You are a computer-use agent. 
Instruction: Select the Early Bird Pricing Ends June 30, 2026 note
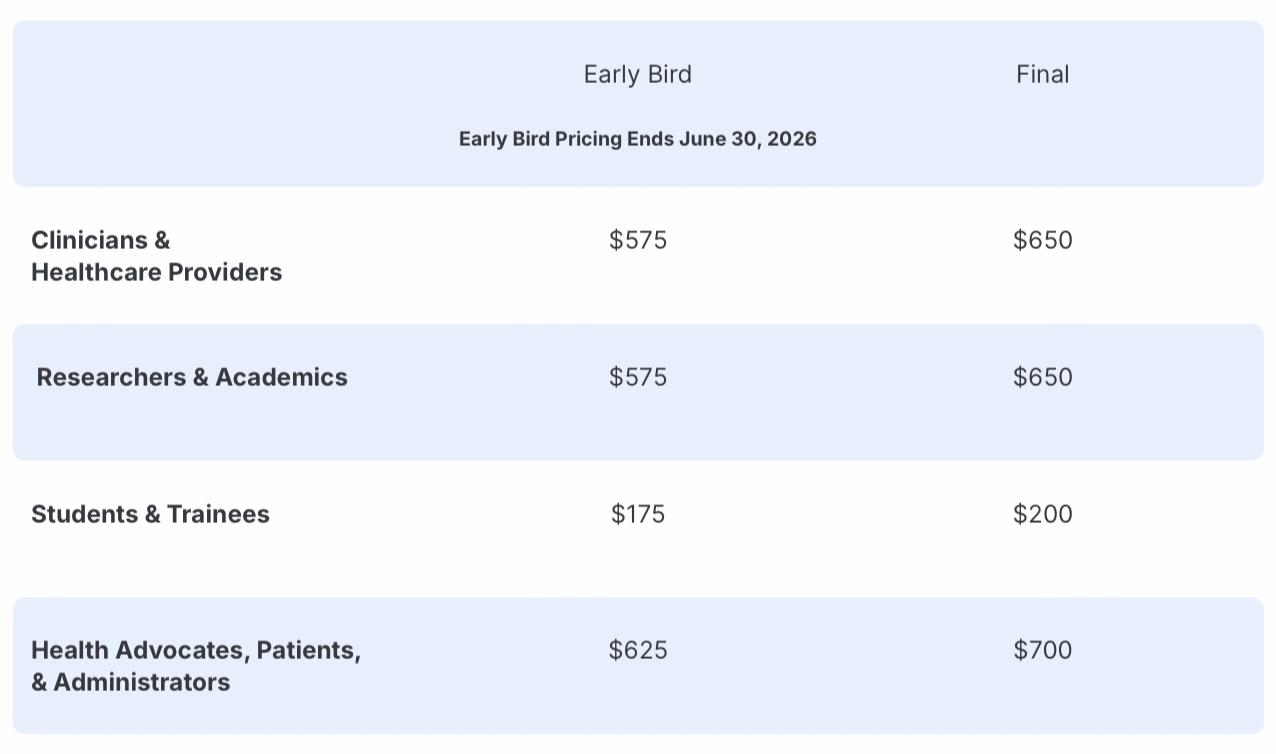tap(638, 139)
